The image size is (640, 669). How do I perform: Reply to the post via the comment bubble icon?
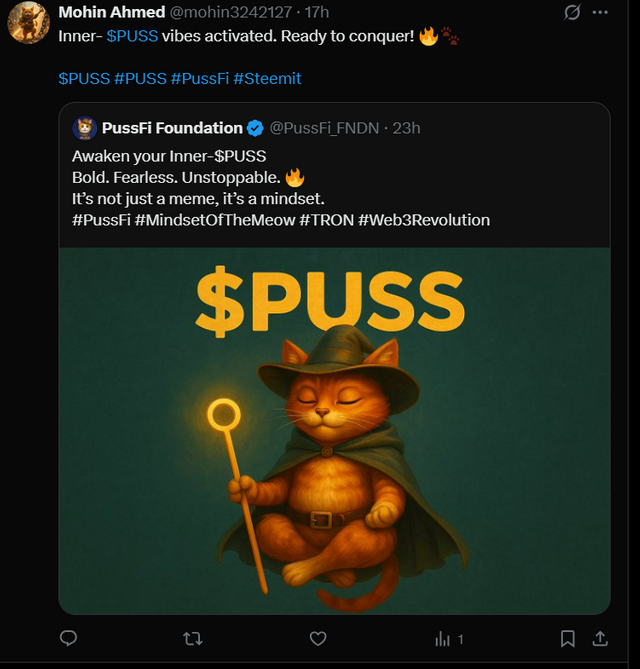click(68, 638)
